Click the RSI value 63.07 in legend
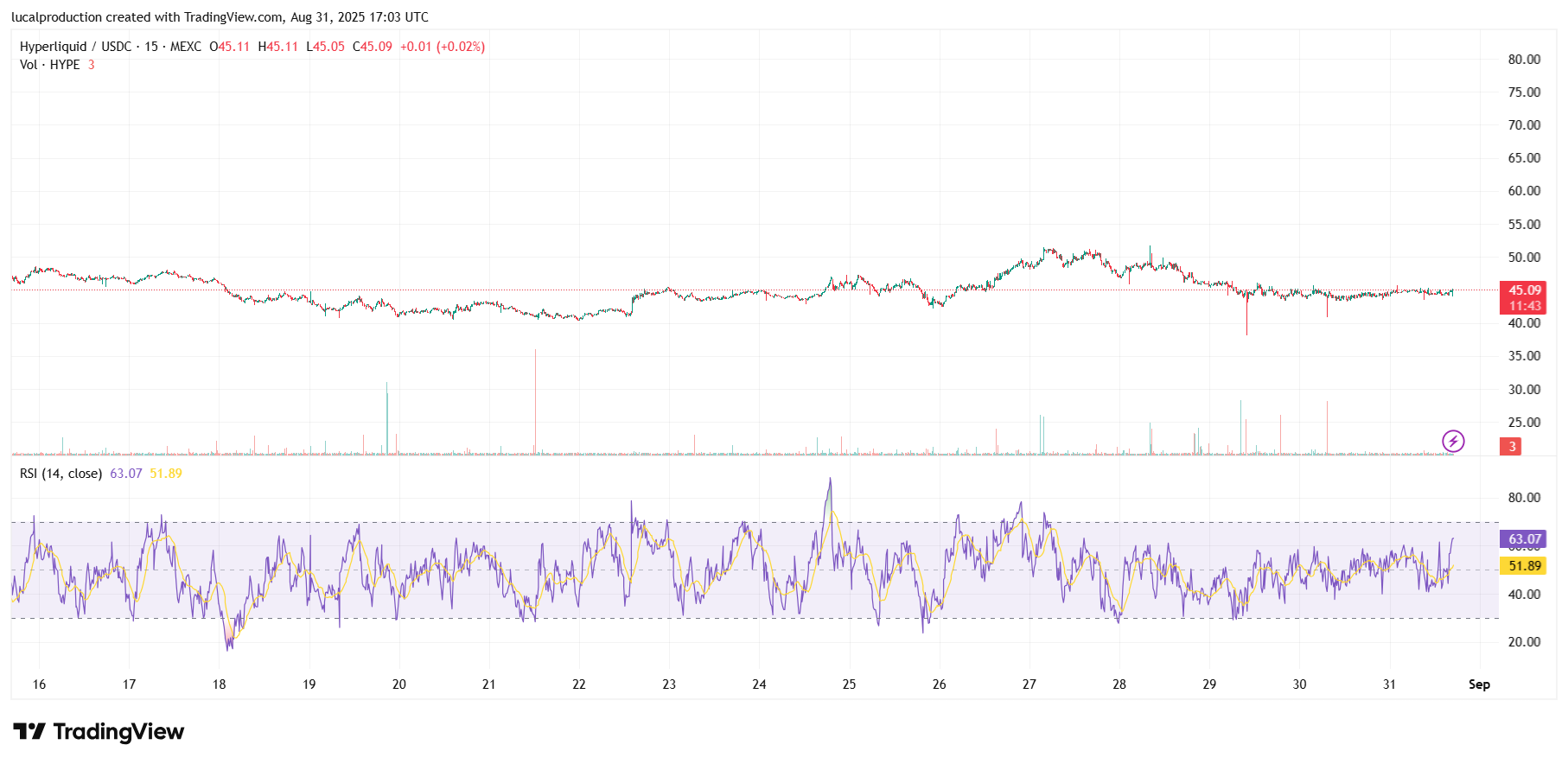 point(126,474)
